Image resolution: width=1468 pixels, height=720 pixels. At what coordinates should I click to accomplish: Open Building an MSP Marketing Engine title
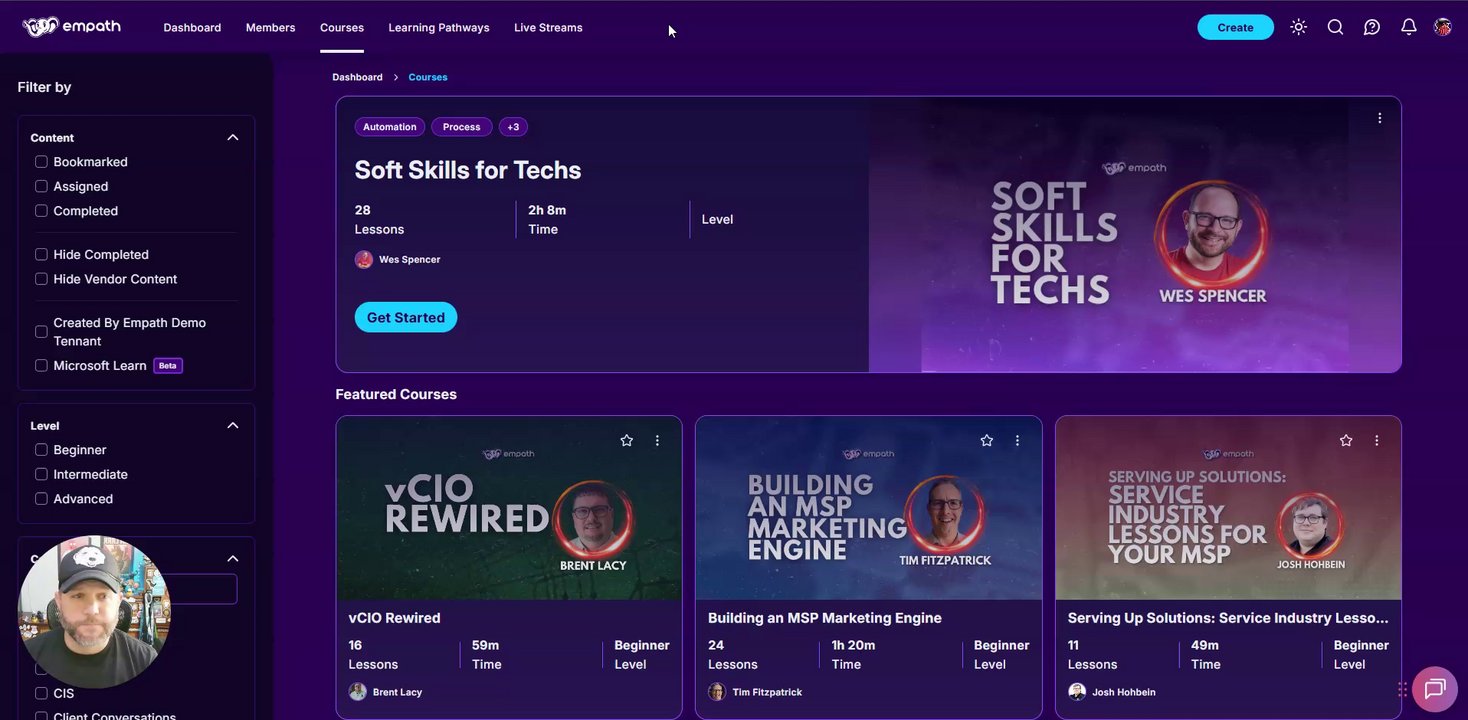coord(825,618)
